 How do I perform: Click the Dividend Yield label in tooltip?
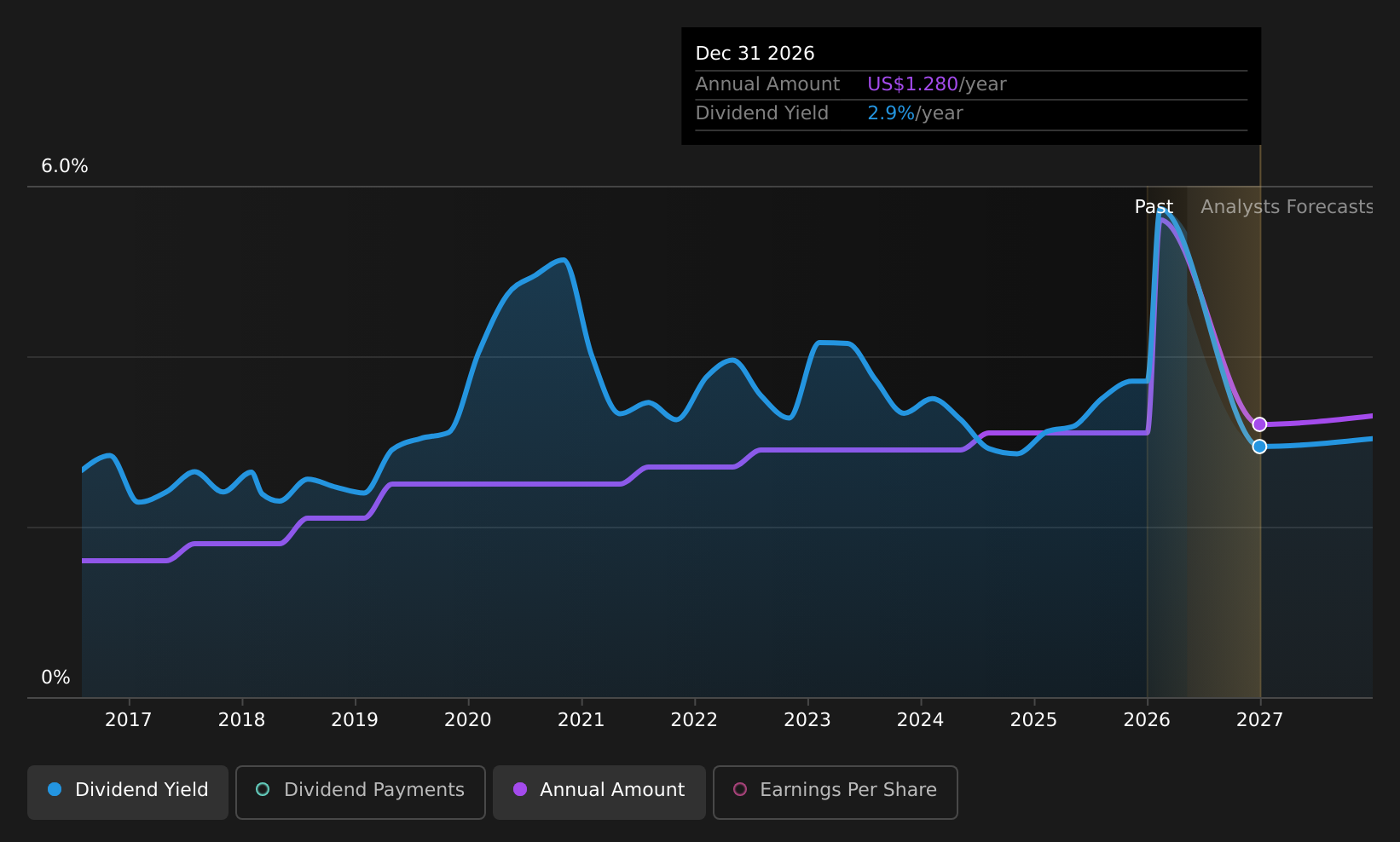[761, 113]
